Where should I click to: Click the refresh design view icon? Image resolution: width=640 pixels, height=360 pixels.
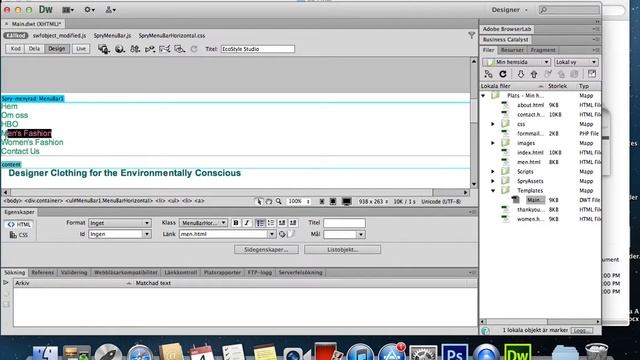(194, 49)
